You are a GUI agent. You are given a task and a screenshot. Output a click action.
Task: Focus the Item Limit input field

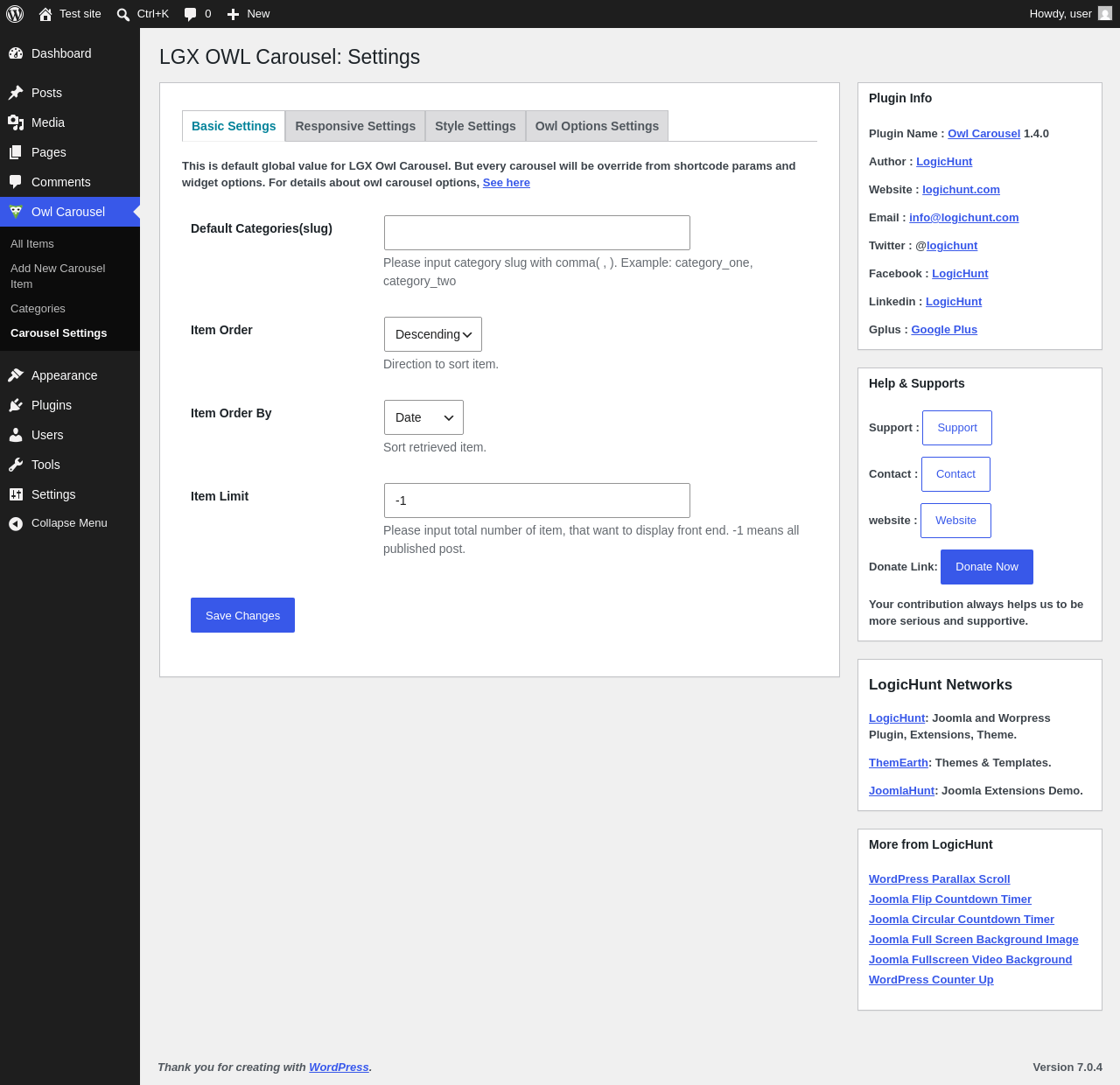(x=537, y=500)
